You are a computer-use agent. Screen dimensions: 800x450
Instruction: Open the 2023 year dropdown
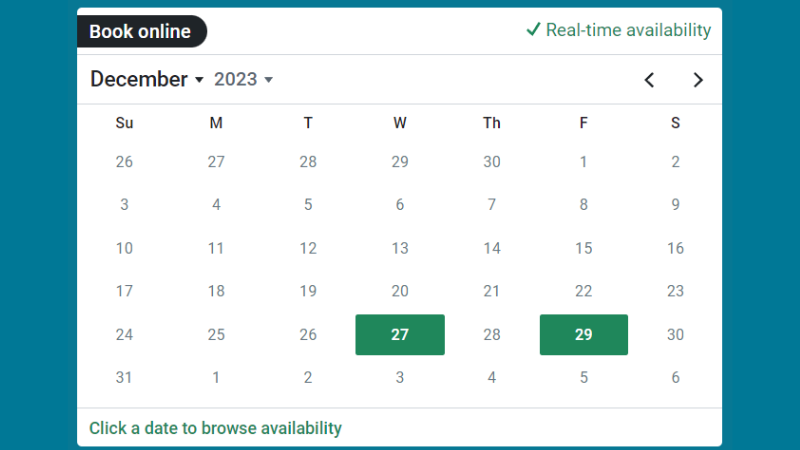(243, 80)
